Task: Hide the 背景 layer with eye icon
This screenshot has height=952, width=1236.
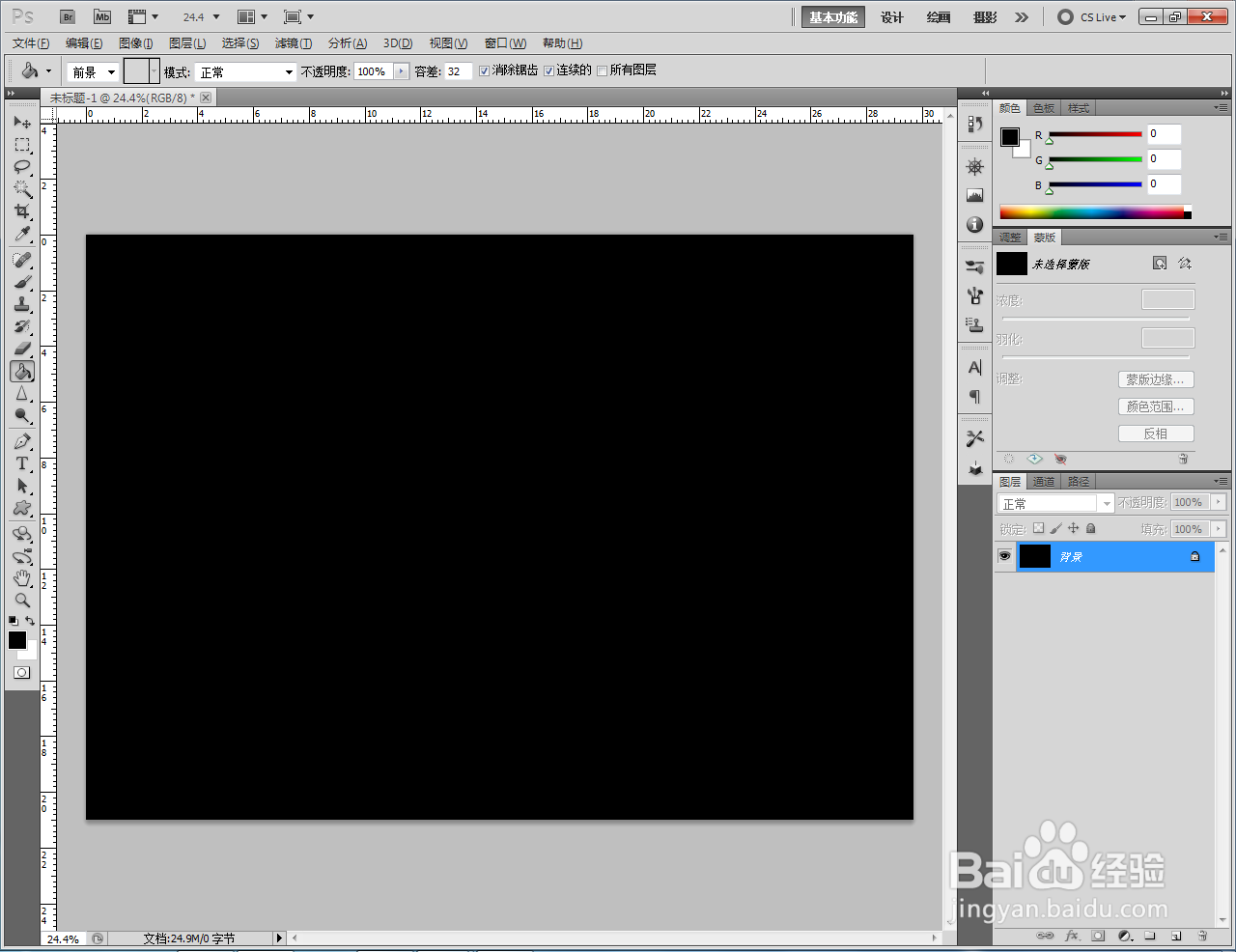Action: point(1005,556)
